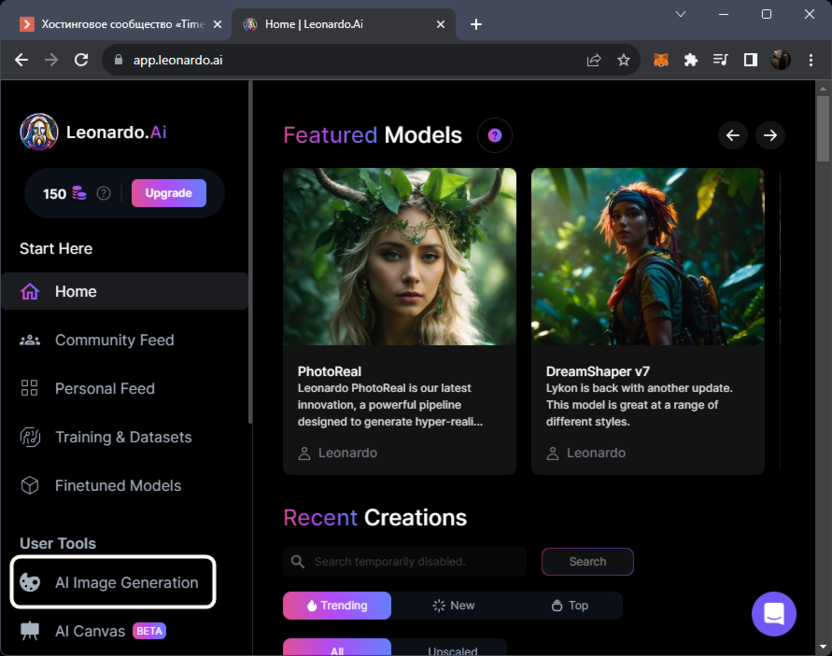Open the browser profile avatar
The image size is (832, 656).
click(x=780, y=60)
